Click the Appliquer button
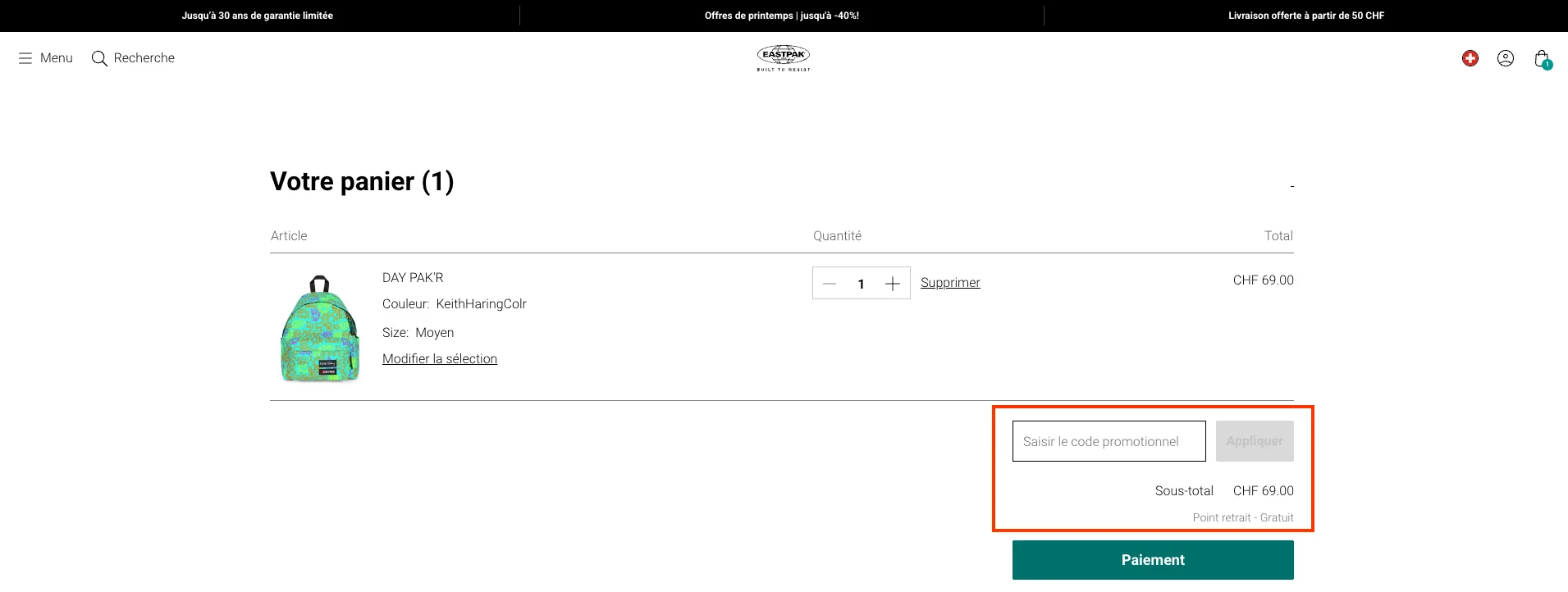This screenshot has width=1568, height=592. [1255, 441]
